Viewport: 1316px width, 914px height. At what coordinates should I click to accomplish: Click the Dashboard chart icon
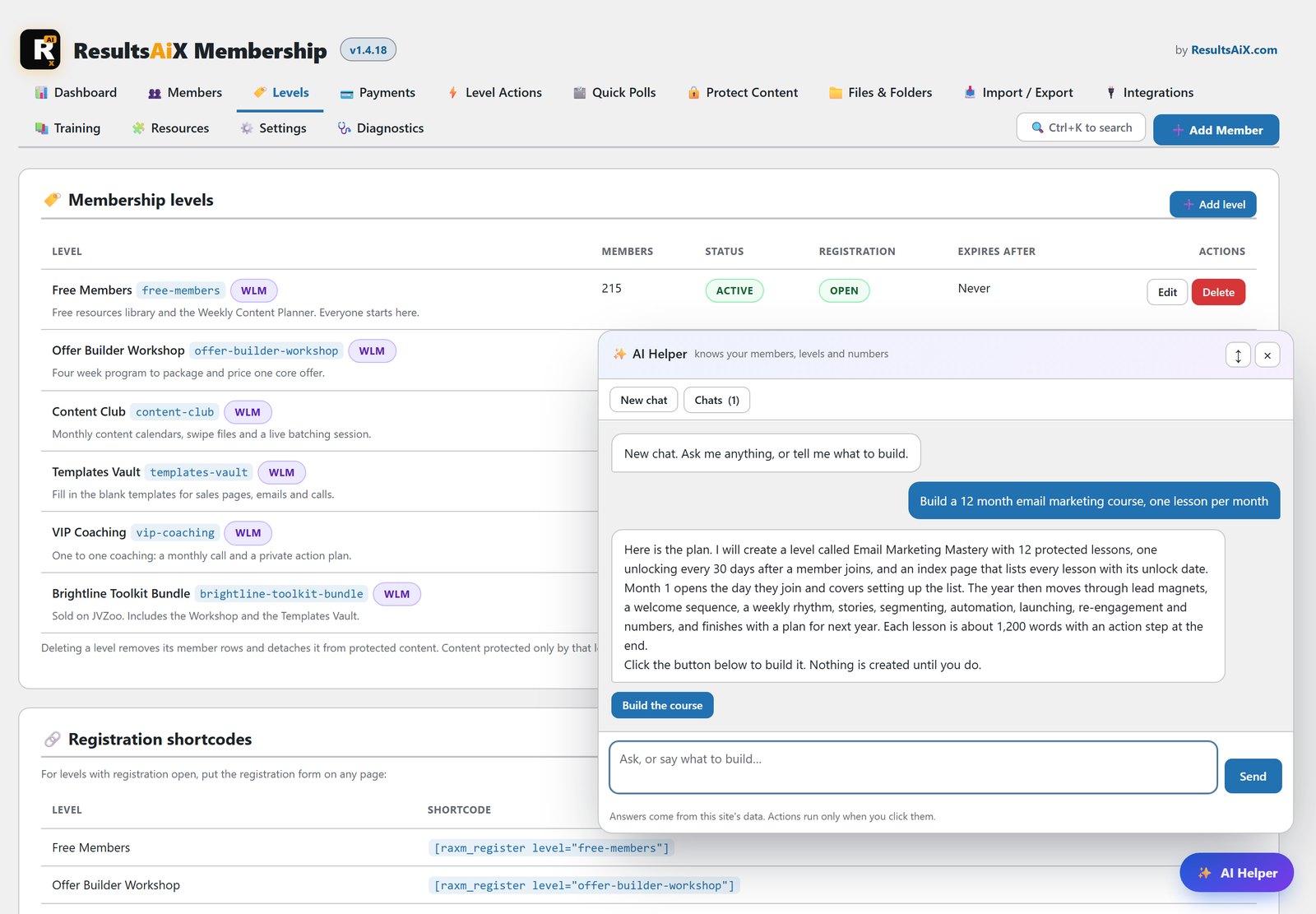pos(41,92)
